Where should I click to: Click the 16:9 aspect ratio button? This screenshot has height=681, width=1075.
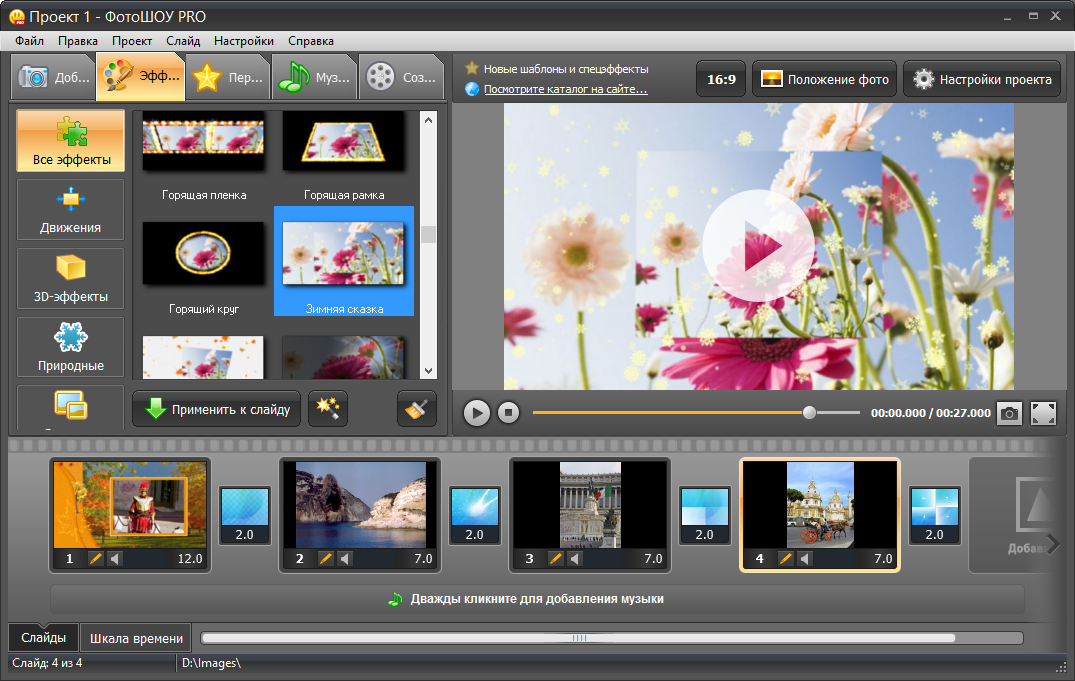point(721,80)
